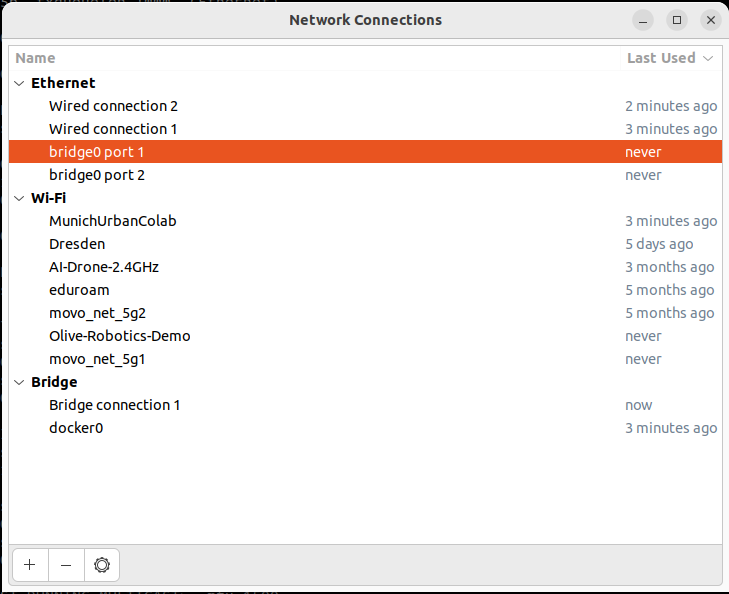This screenshot has height=594, width=729.
Task: Open settings gear for selected connection
Action: [102, 565]
